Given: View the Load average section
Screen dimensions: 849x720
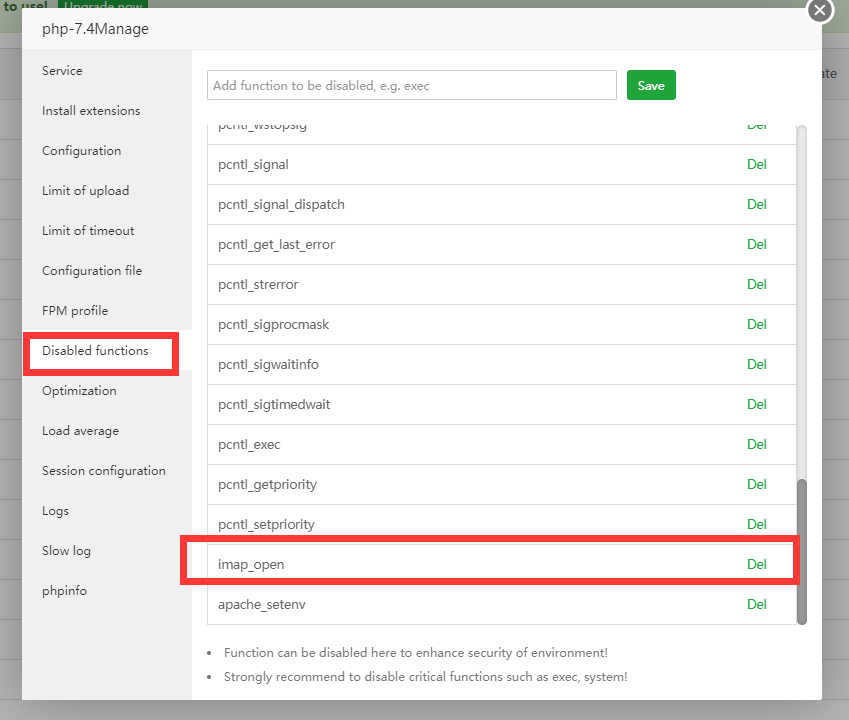Looking at the screenshot, I should 80,431.
